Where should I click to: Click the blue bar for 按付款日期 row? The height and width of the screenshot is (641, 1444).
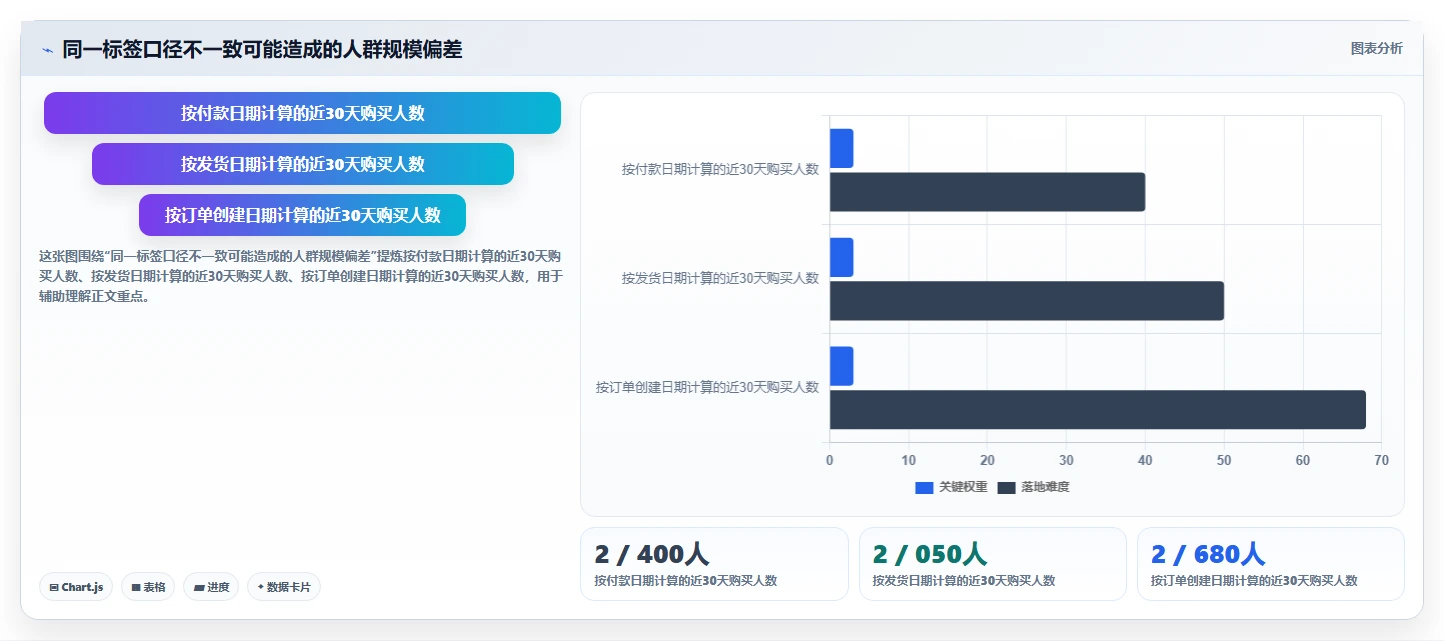tap(841, 148)
